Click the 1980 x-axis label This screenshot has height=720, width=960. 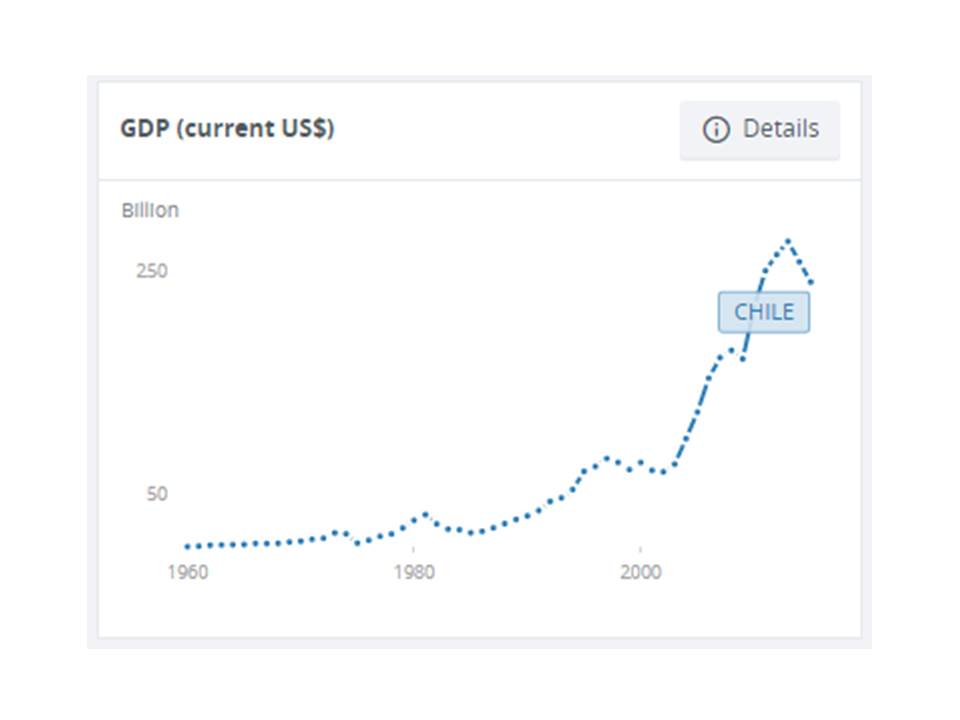[x=414, y=573]
